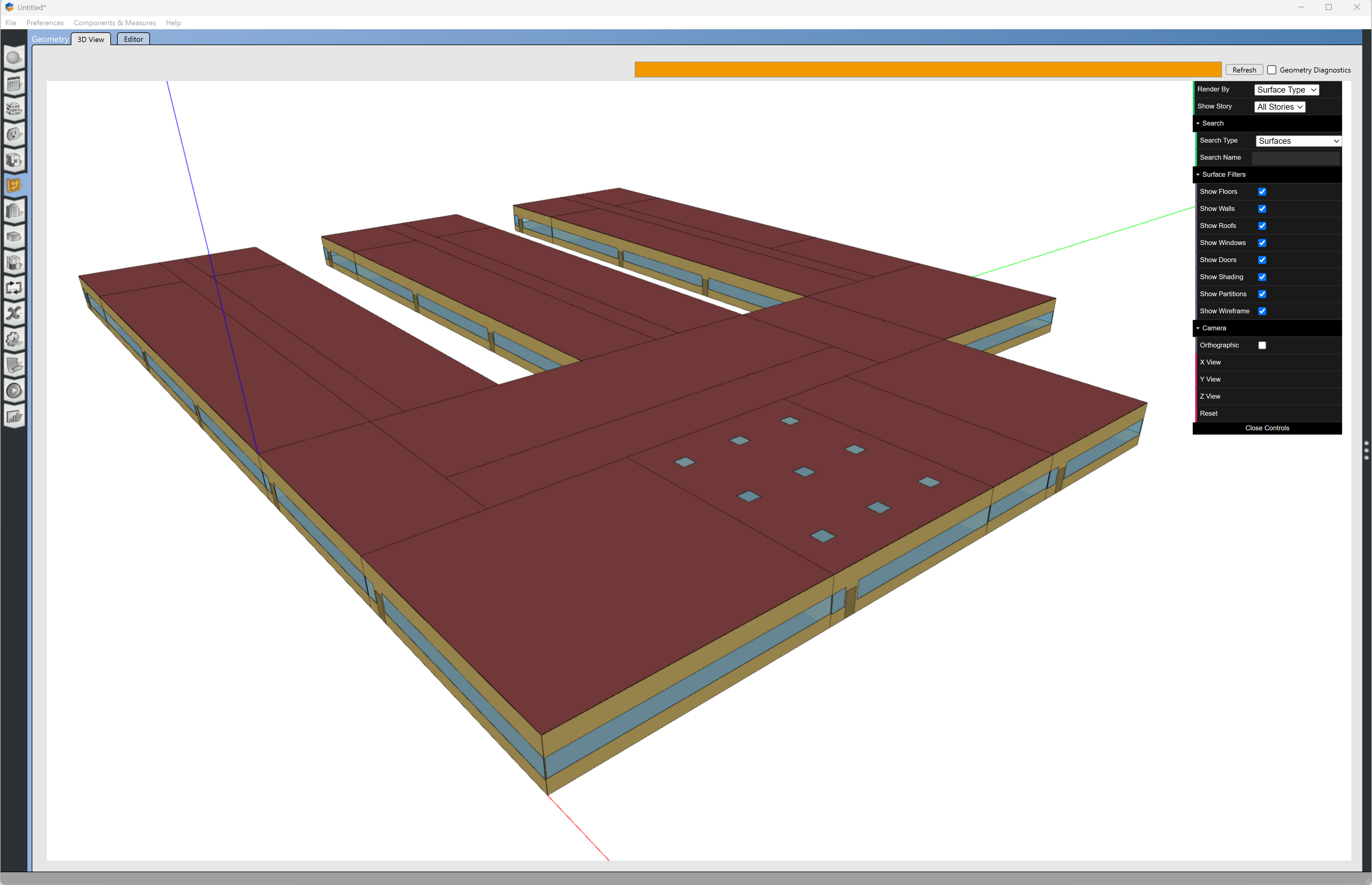Image resolution: width=1372 pixels, height=885 pixels.
Task: Open the Measures scroll icon
Action: pos(14,365)
